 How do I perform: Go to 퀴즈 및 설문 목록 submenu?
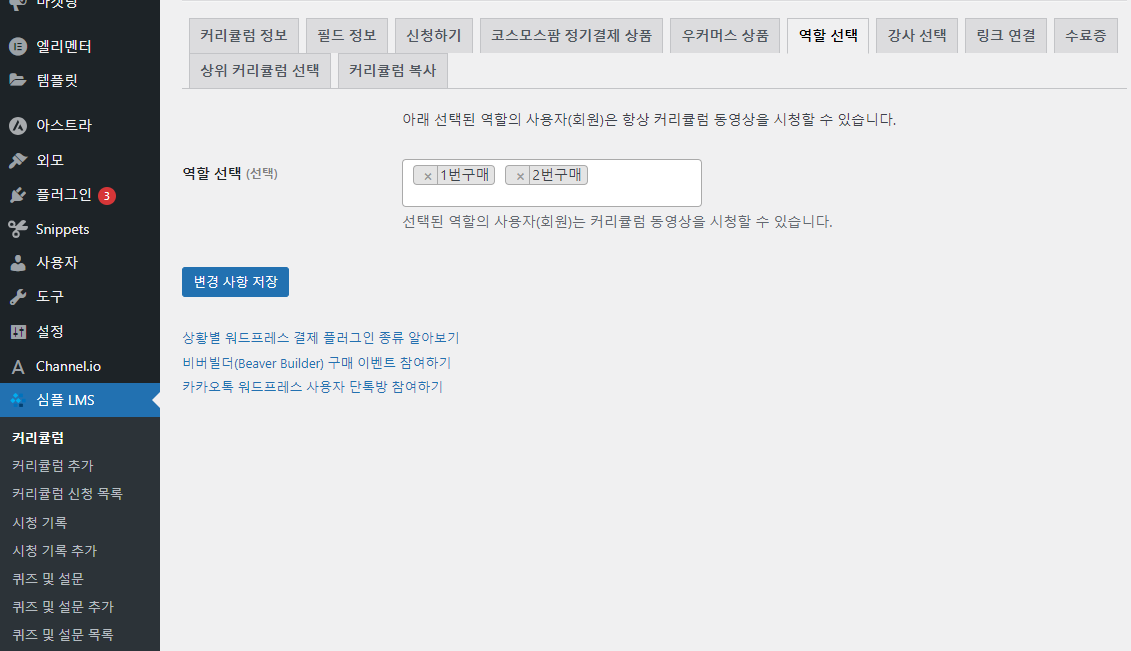pyautogui.click(x=63, y=635)
